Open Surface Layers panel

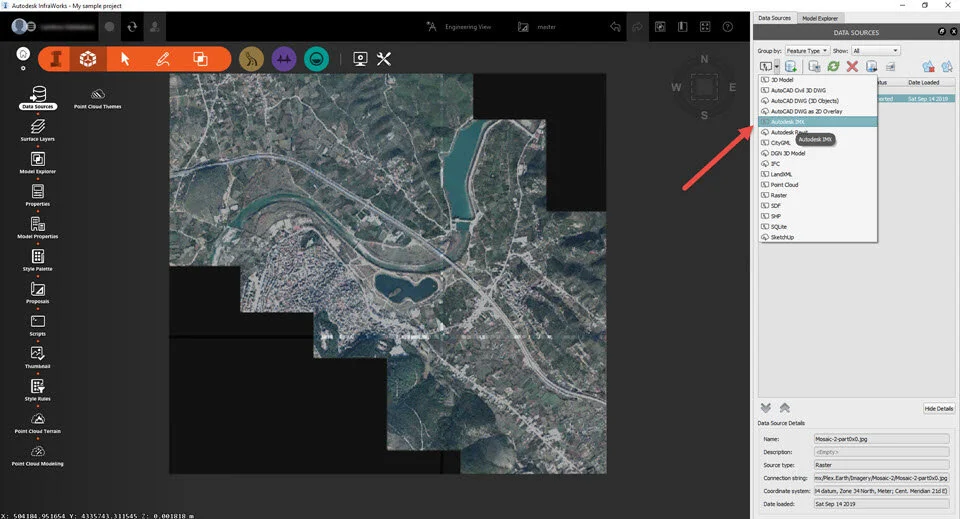tap(37, 130)
